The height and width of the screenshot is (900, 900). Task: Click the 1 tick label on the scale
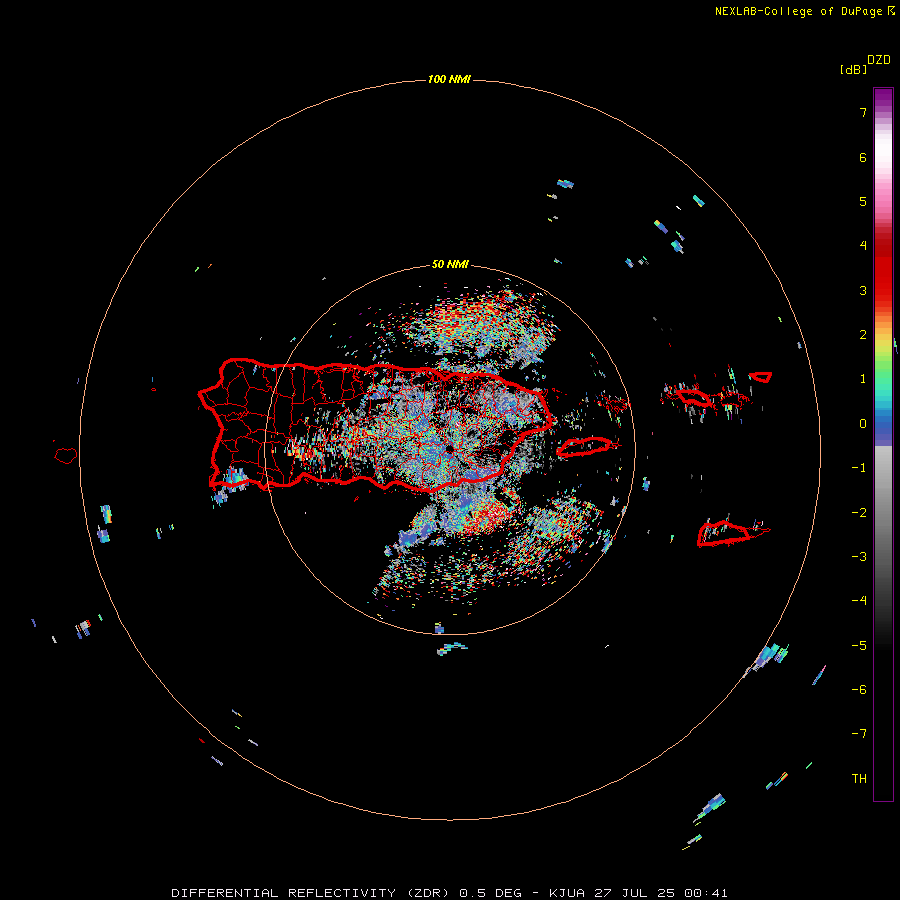pos(863,379)
